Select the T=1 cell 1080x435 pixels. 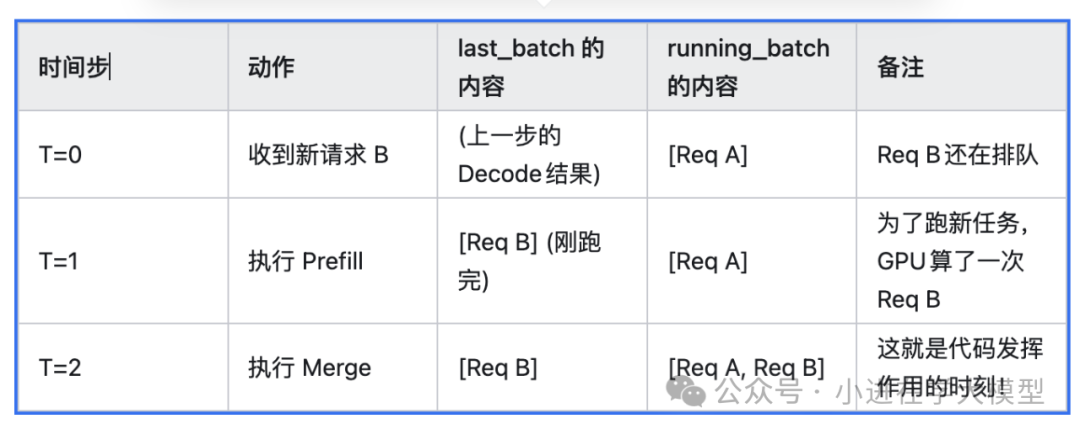[60, 262]
